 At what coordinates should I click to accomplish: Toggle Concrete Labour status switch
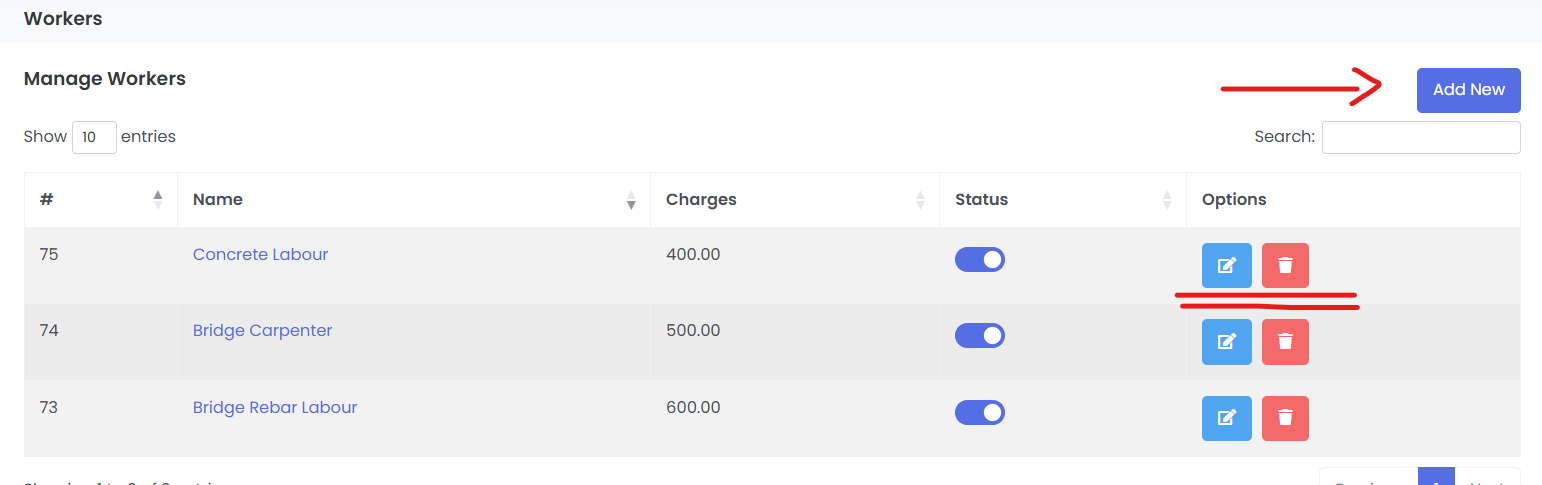(x=980, y=260)
